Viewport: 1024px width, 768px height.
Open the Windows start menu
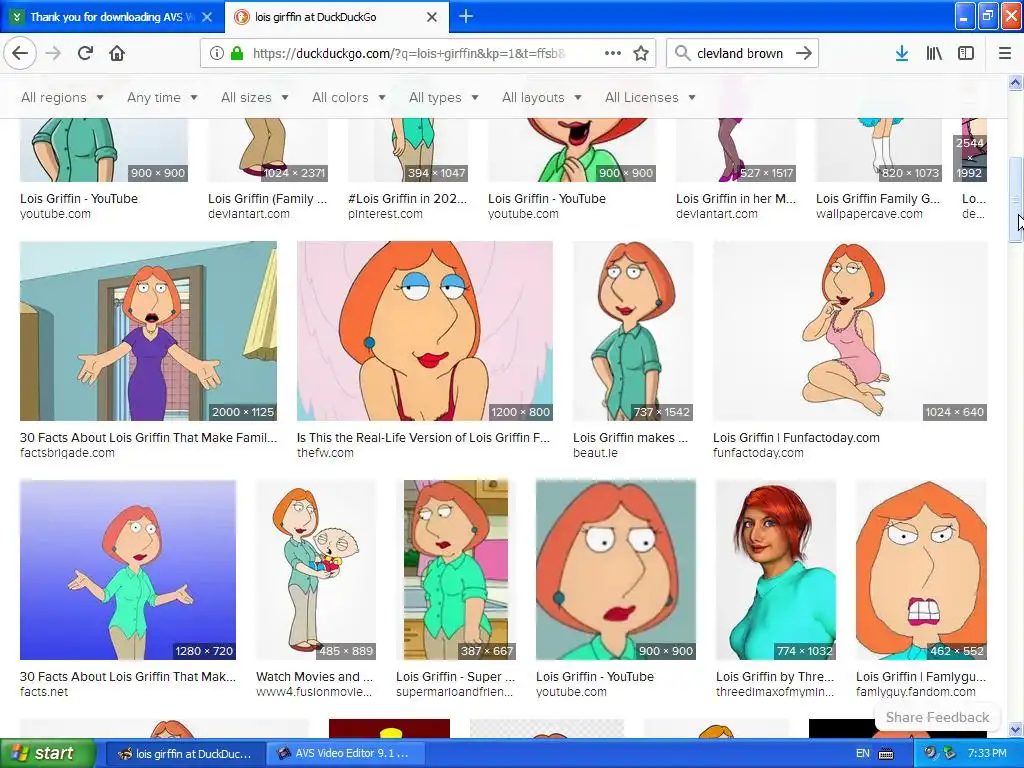coord(47,754)
